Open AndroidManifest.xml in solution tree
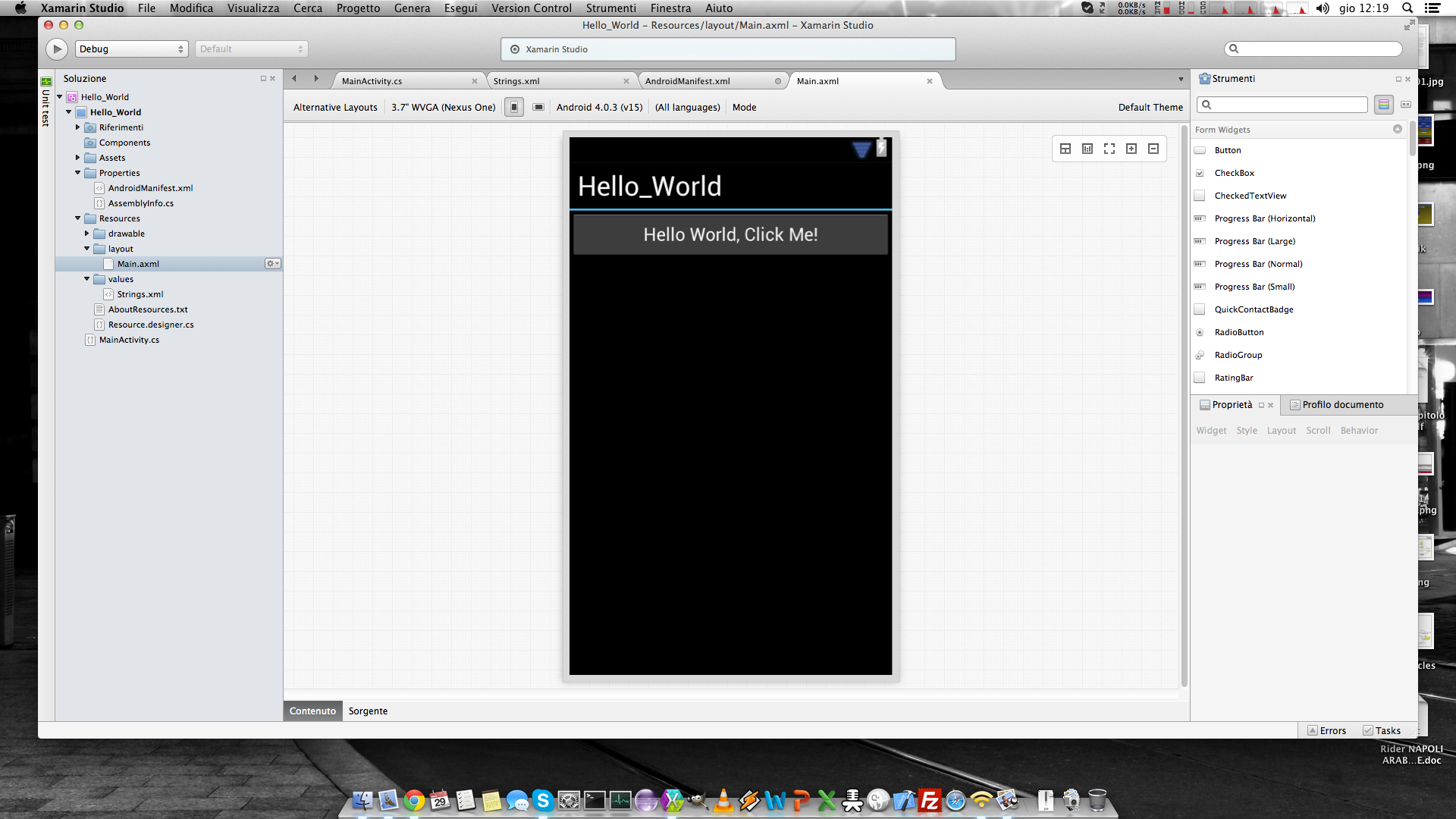The image size is (1456, 819). click(x=150, y=188)
